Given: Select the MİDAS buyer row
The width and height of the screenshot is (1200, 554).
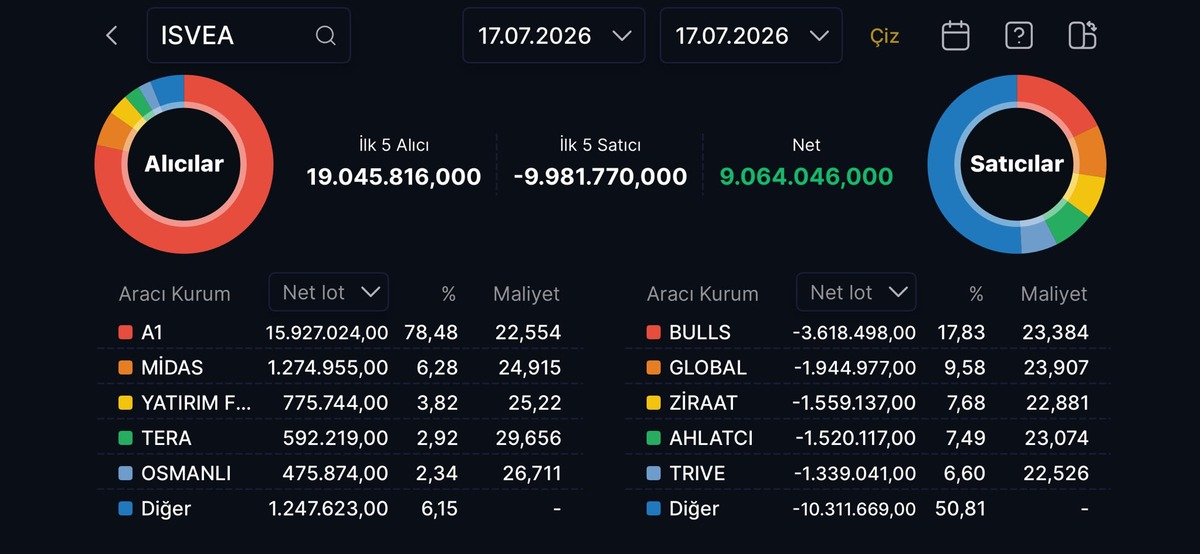Looking at the screenshot, I should click(340, 367).
